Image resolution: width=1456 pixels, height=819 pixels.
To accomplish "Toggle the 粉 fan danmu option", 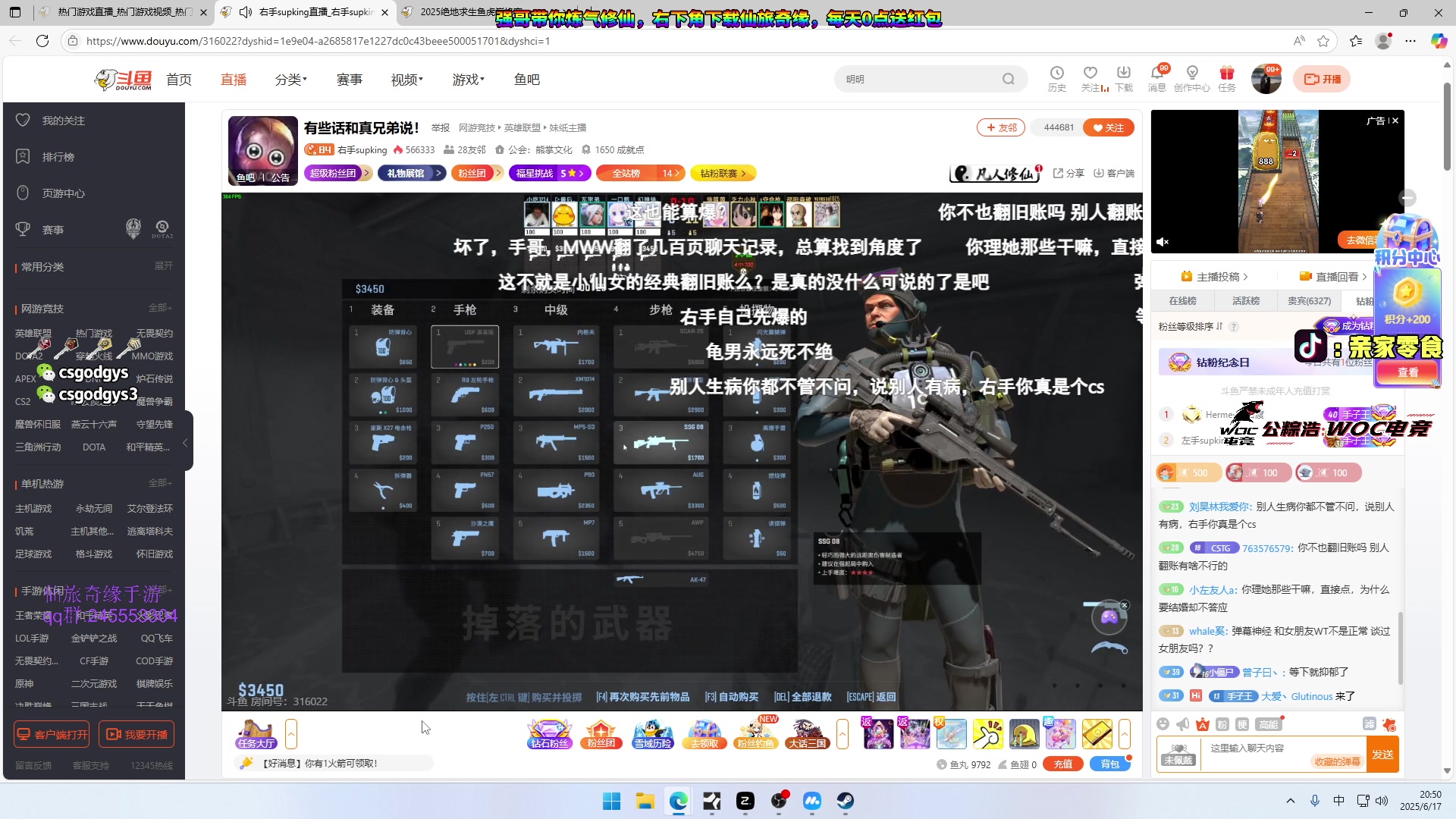I will point(1222,724).
